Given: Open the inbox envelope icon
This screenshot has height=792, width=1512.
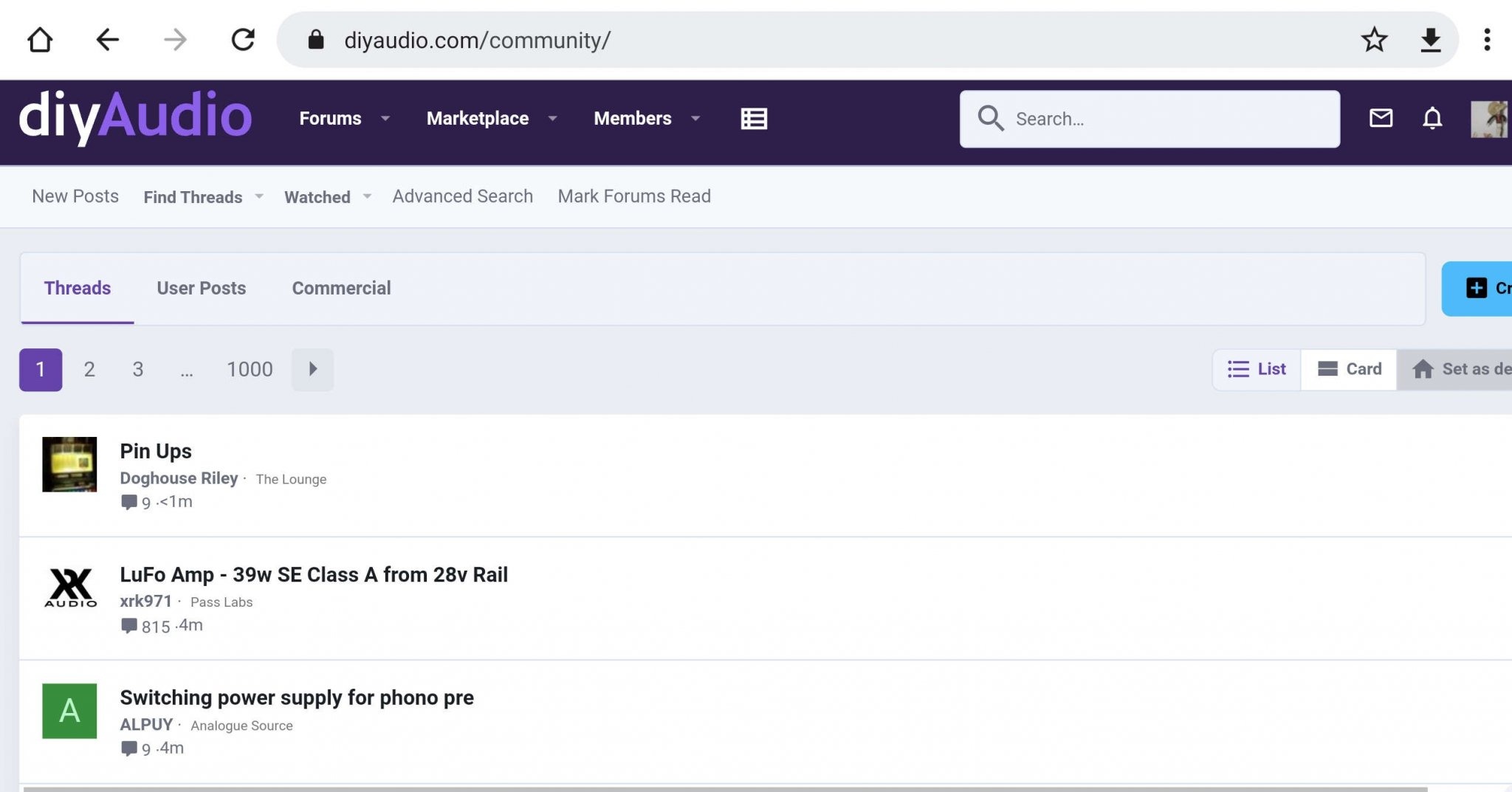Looking at the screenshot, I should pos(1381,118).
